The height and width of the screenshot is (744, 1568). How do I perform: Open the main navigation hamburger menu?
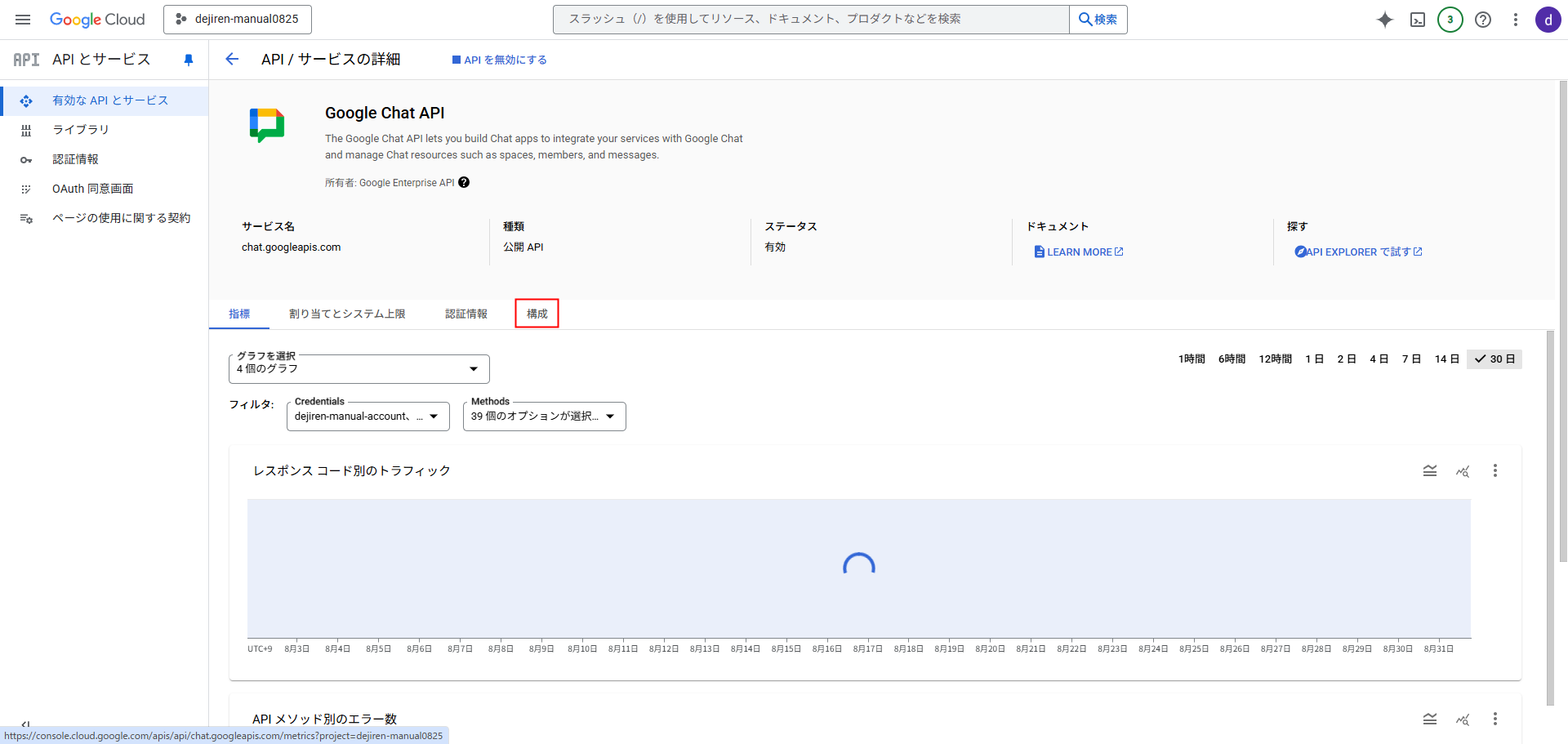[23, 20]
